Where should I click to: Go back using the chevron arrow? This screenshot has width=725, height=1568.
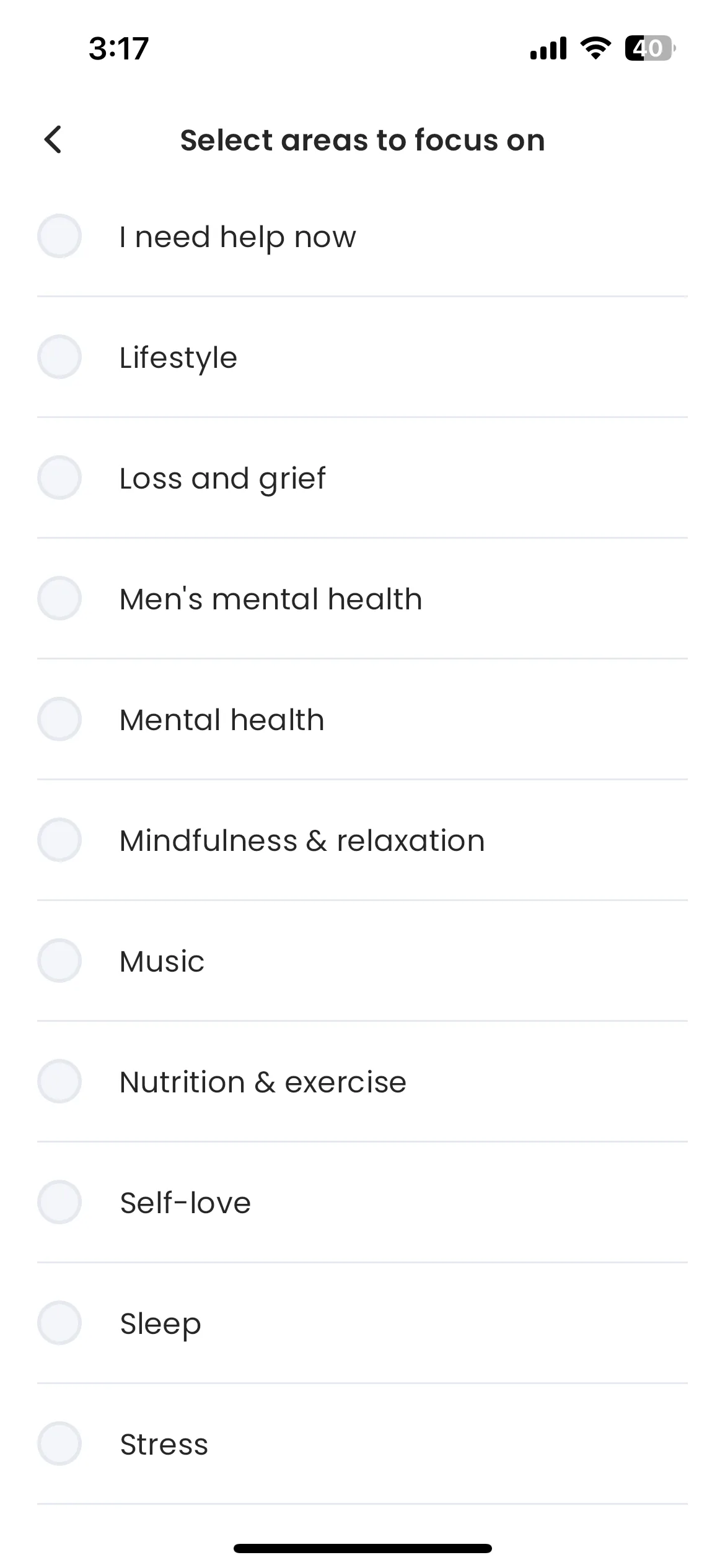[53, 139]
